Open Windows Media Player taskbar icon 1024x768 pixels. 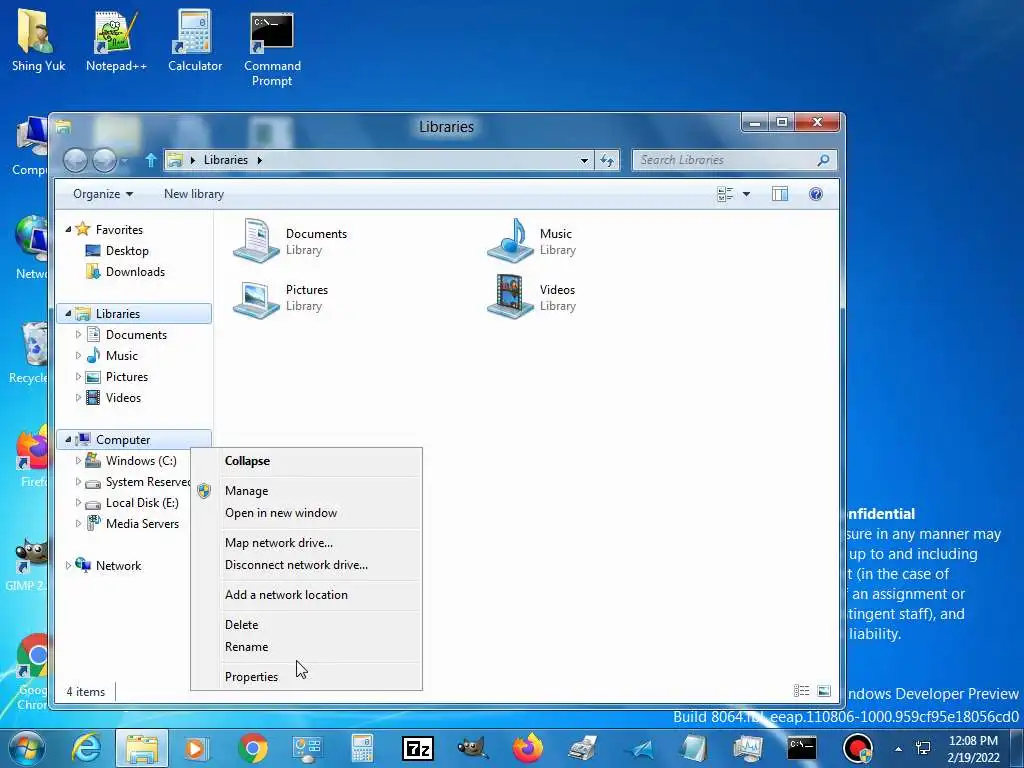197,748
